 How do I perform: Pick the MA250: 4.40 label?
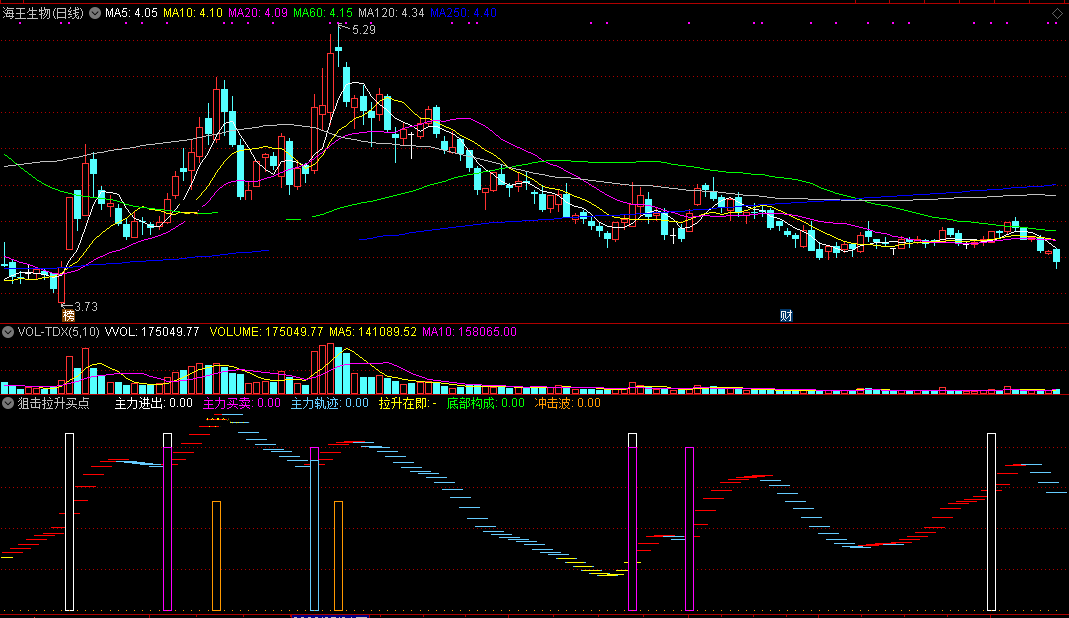click(x=463, y=13)
